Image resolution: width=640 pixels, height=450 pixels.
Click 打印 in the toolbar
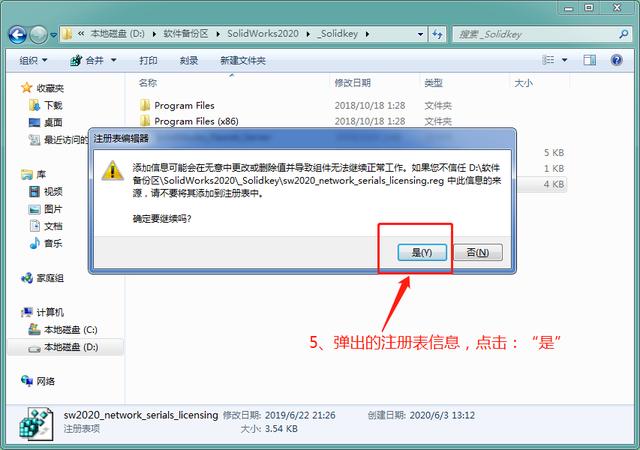pyautogui.click(x=148, y=60)
